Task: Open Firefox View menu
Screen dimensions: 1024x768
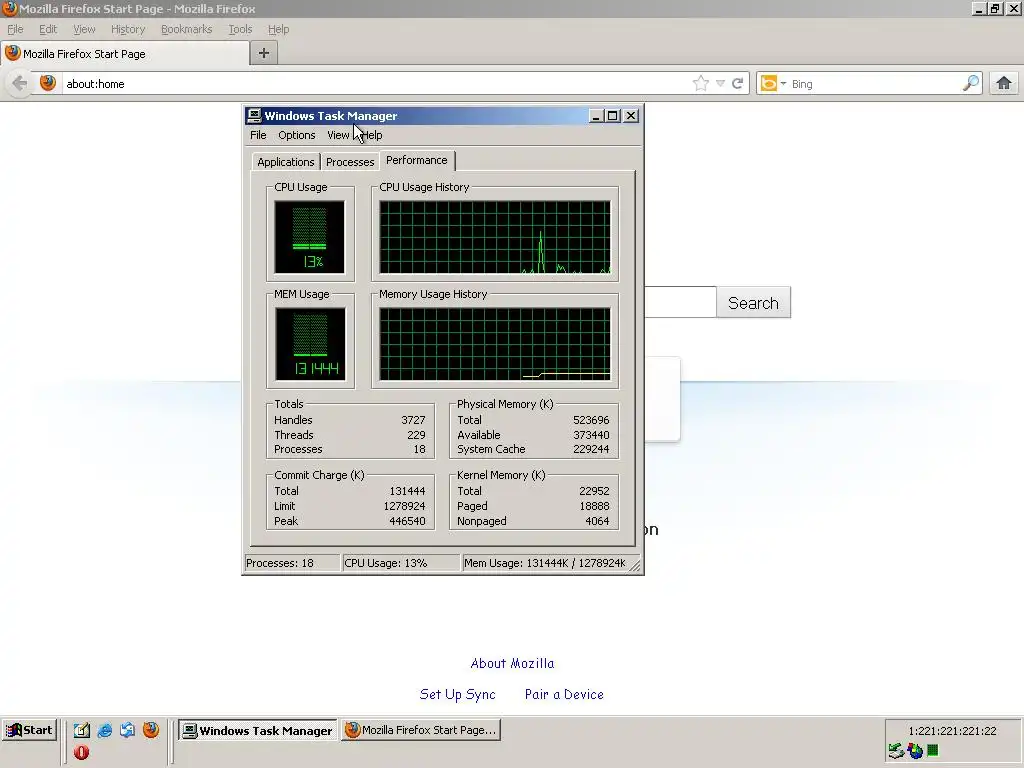Action: 84,29
